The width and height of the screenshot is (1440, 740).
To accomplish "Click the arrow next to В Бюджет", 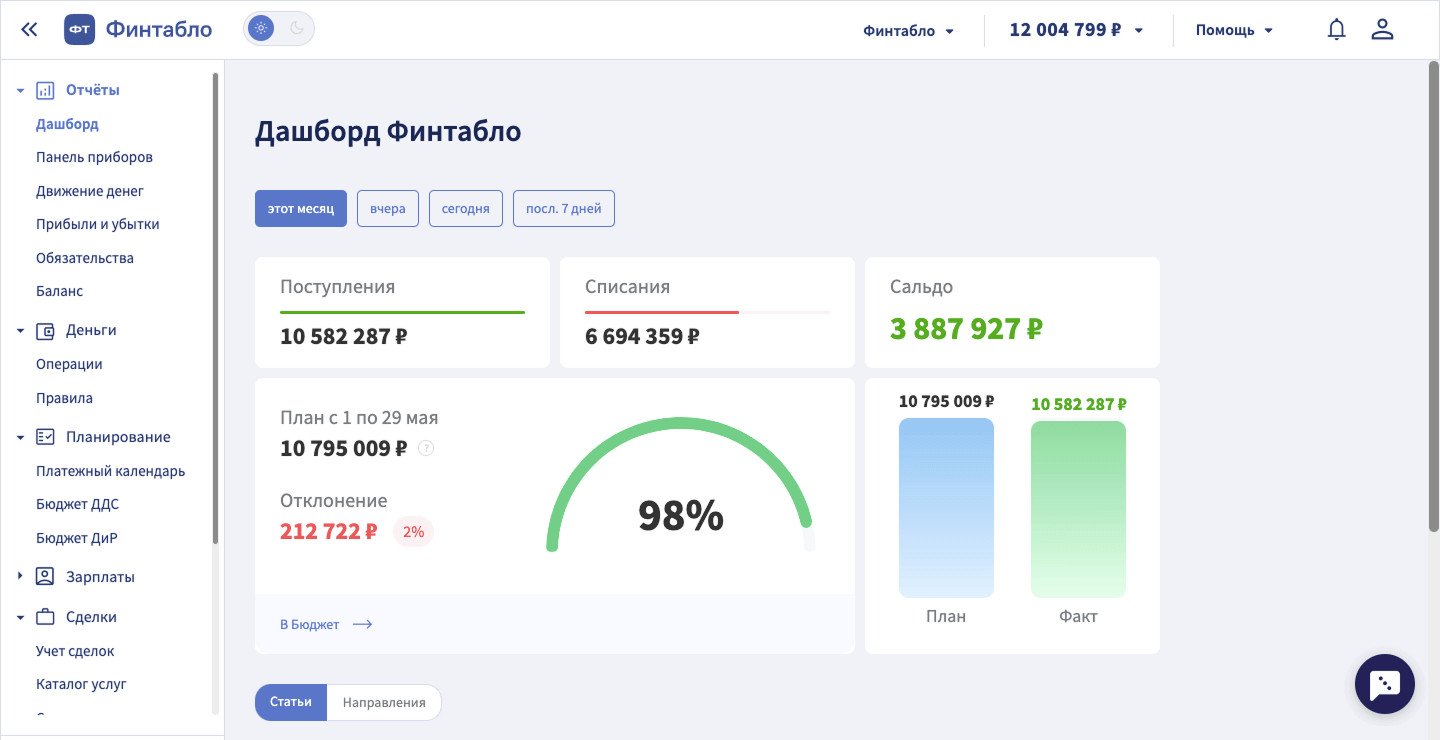I will point(362,625).
